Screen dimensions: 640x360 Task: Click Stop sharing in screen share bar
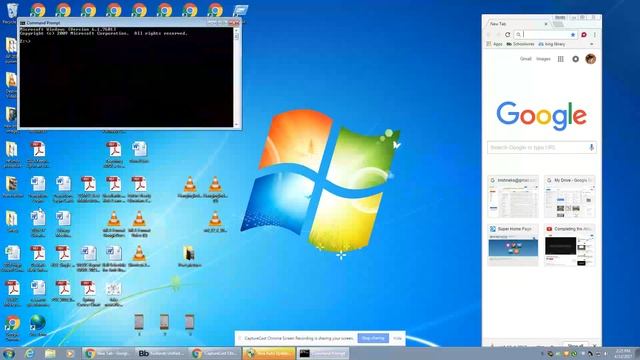(x=373, y=338)
